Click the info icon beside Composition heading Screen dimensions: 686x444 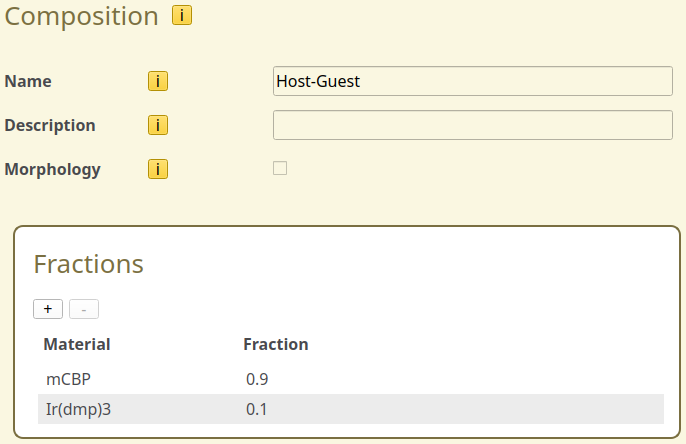[x=182, y=16]
